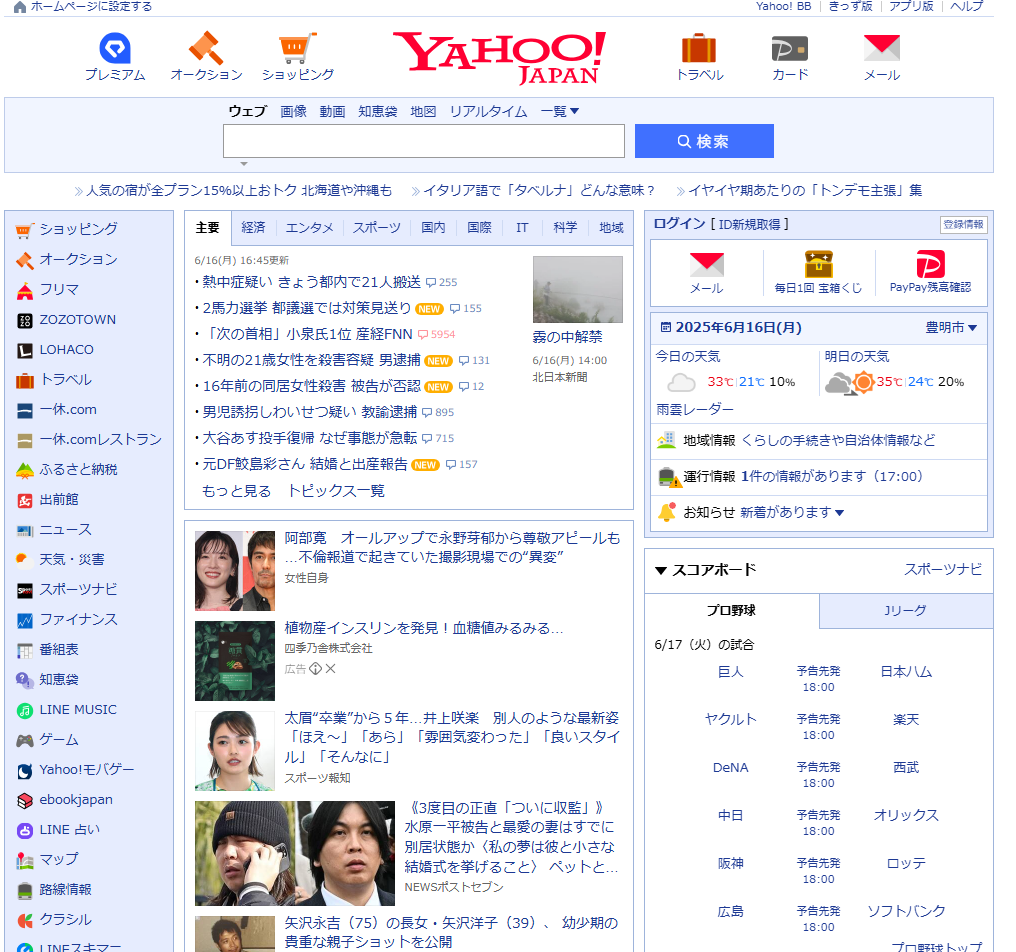1016x952 pixels.
Task: Select the プロ野球 scoreboard tab
Action: tap(731, 610)
